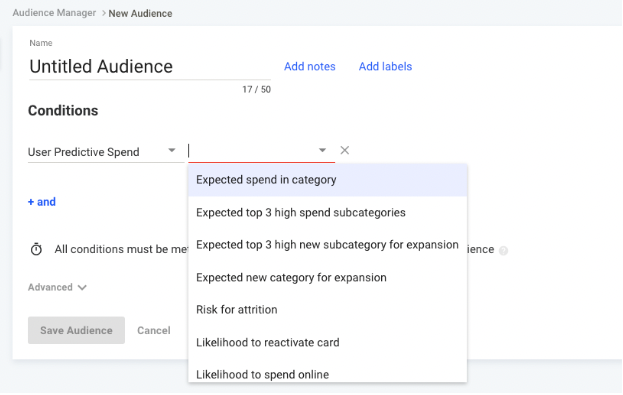Screen dimensions: 623x395
Task: Edit the Untitled Audience name field
Action: [150, 66]
